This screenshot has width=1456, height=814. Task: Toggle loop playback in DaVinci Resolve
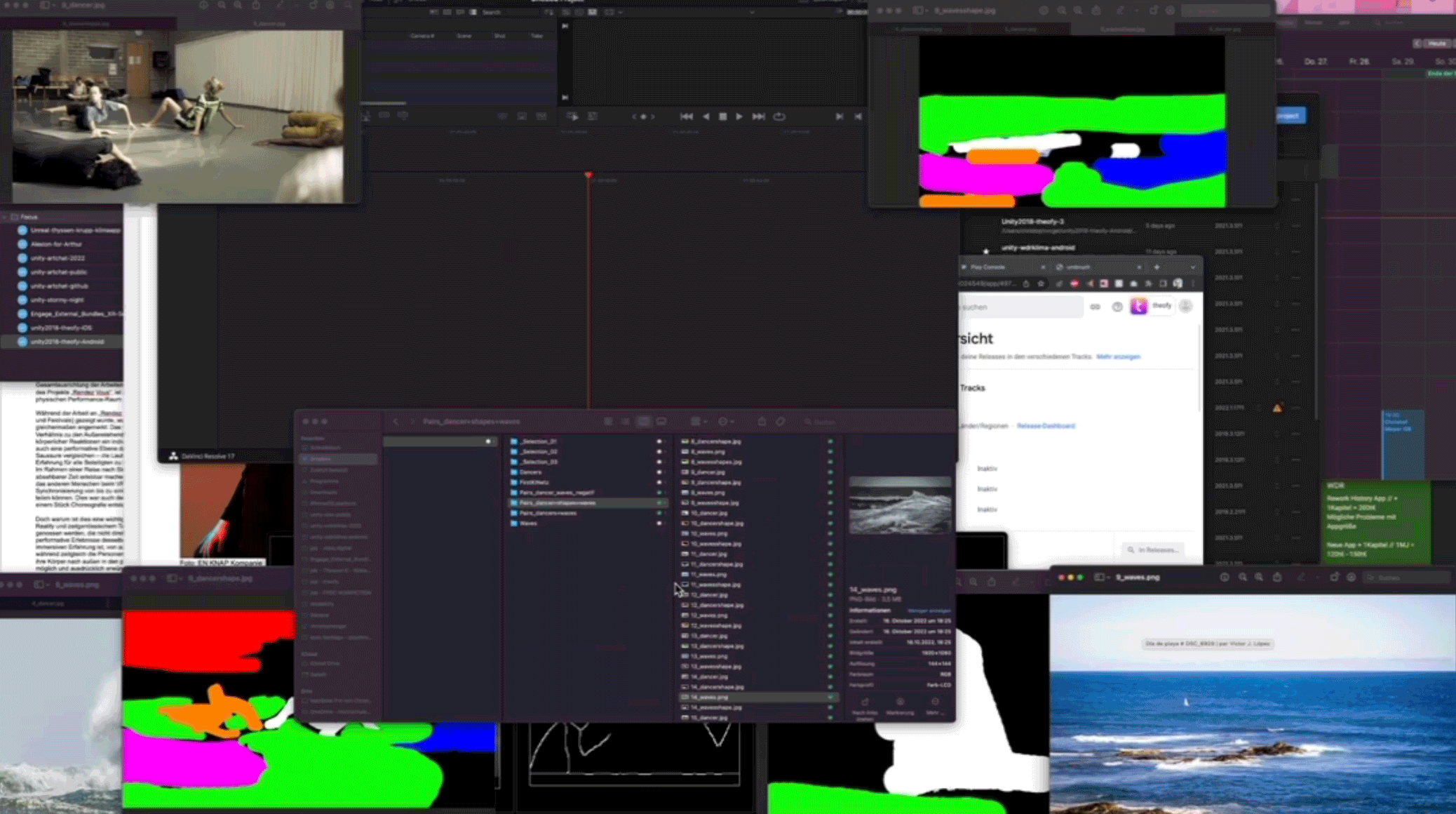coord(779,116)
